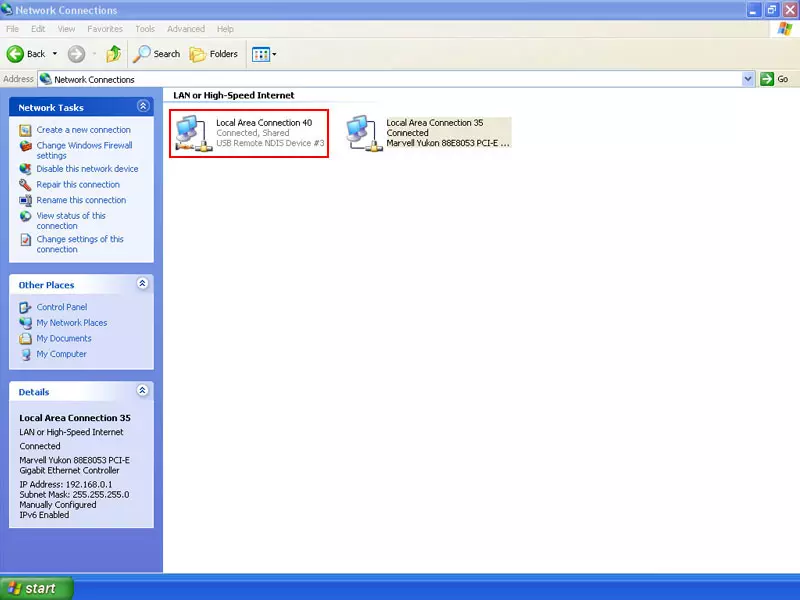Click the title bar Network Connections icon

click(x=7, y=9)
